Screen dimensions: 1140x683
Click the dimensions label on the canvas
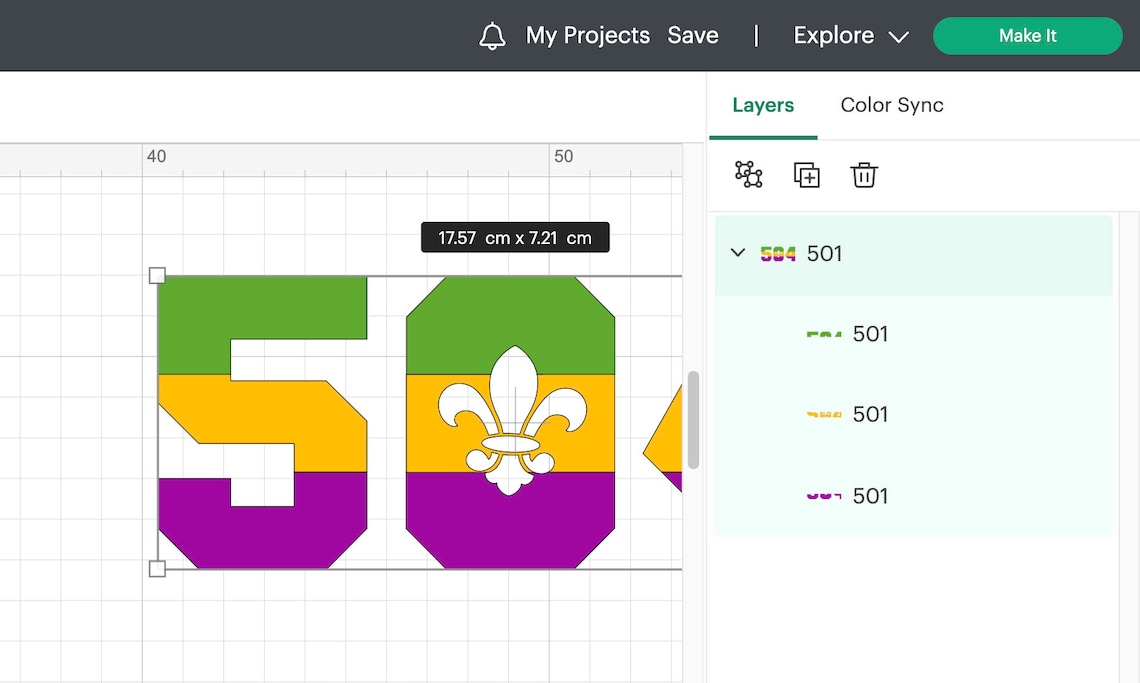coord(515,237)
